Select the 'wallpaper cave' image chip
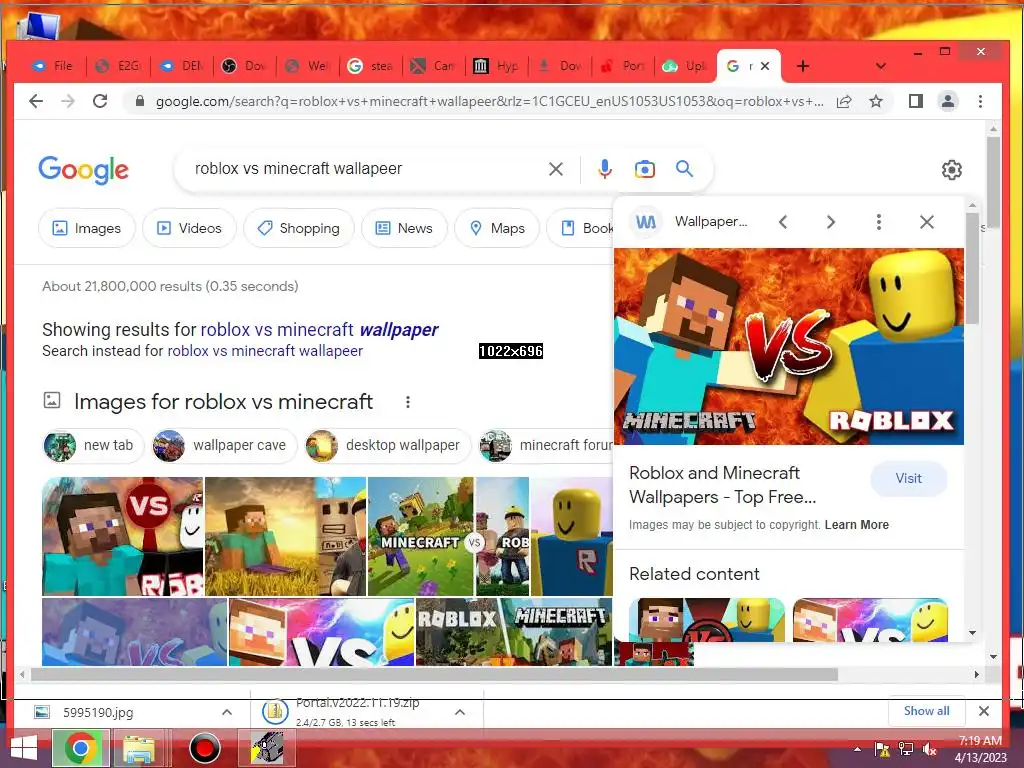Viewport: 1024px width, 768px height. pos(224,446)
